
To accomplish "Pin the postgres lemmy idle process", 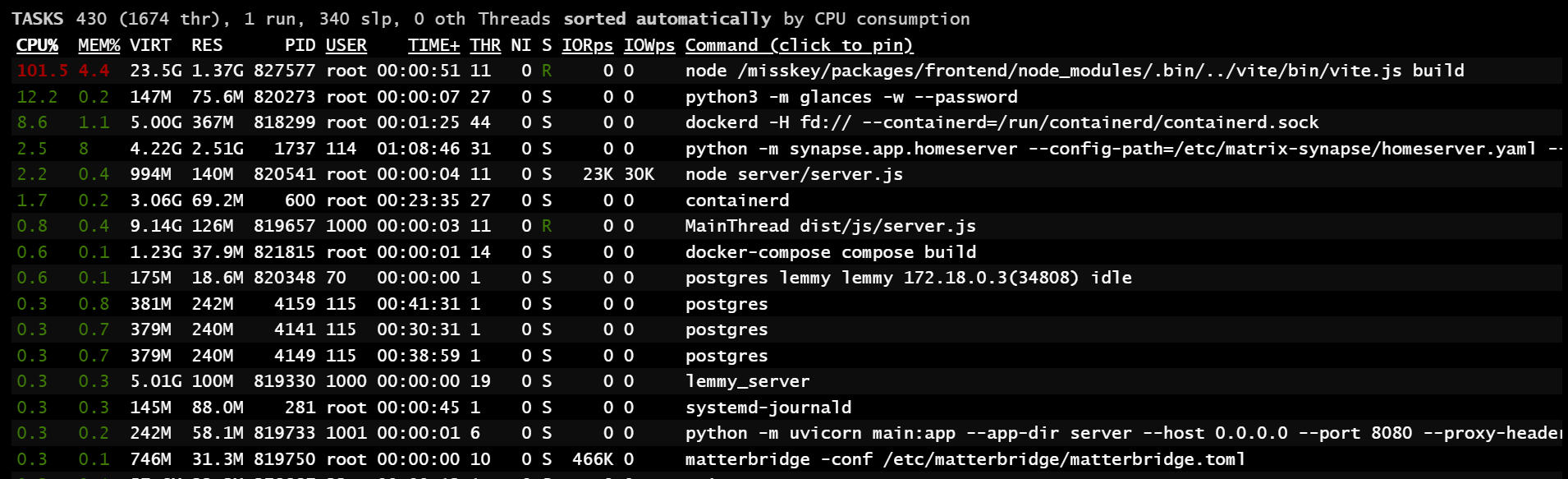I will pos(908,278).
